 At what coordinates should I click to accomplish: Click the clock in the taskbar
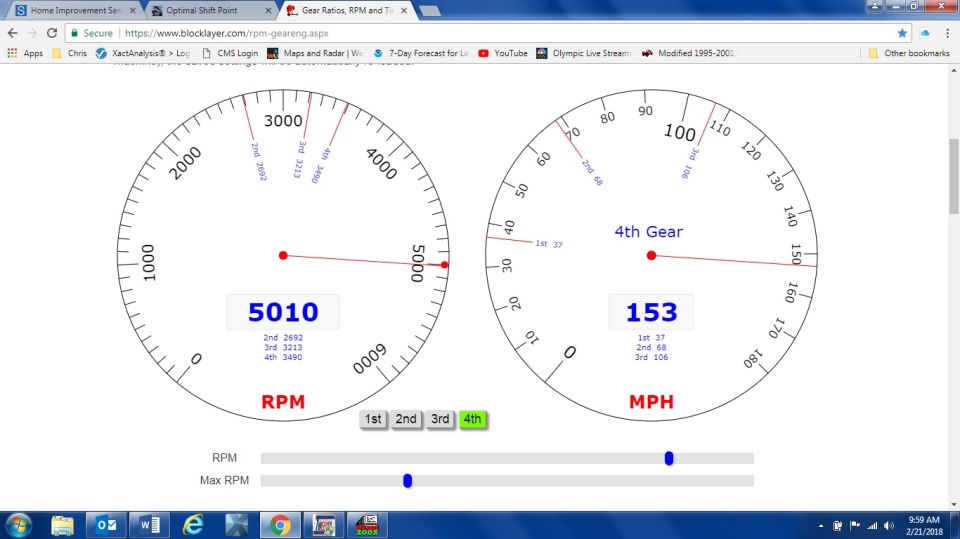pyautogui.click(x=924, y=526)
